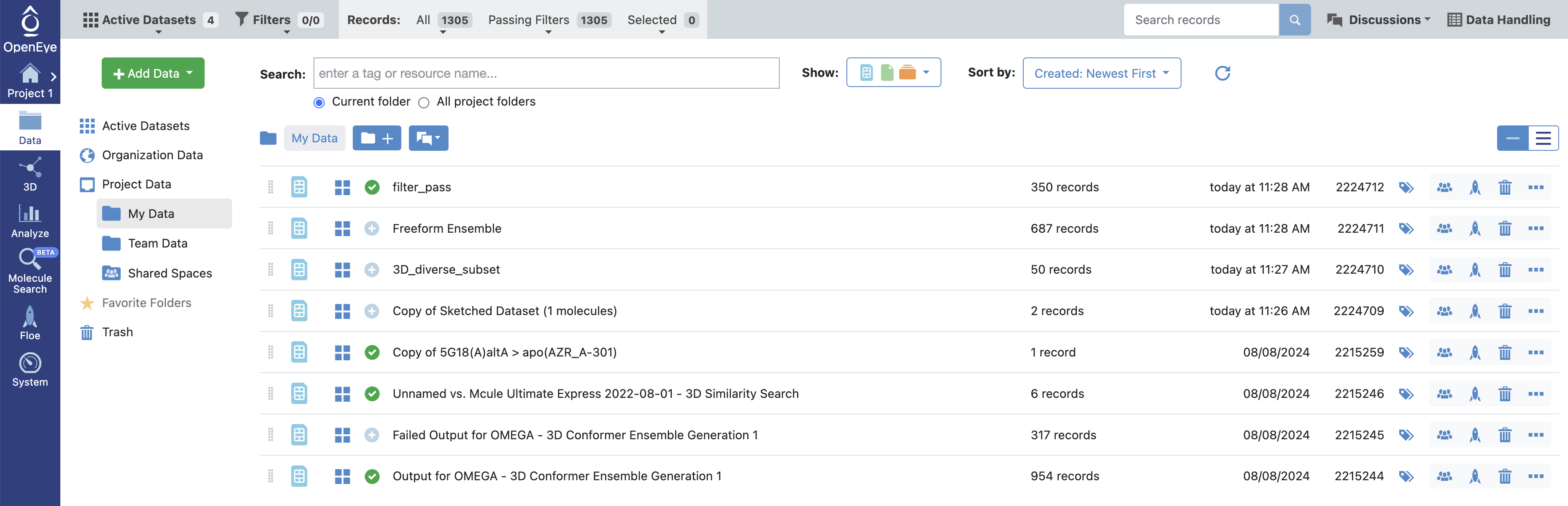Expand project switcher arrow next to Project 1
Screen dimensions: 1568x506
coord(54,76)
